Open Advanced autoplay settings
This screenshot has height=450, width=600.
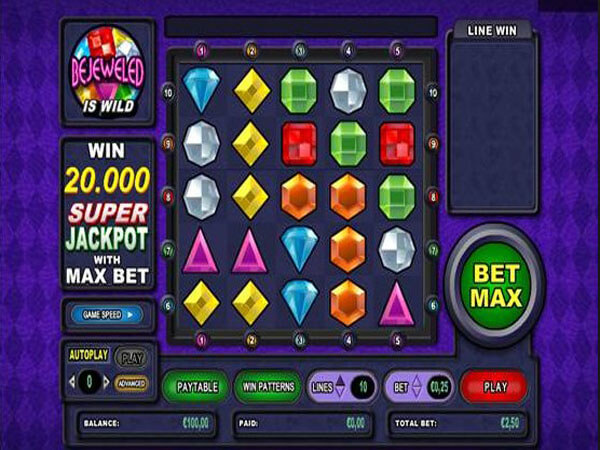131,383
